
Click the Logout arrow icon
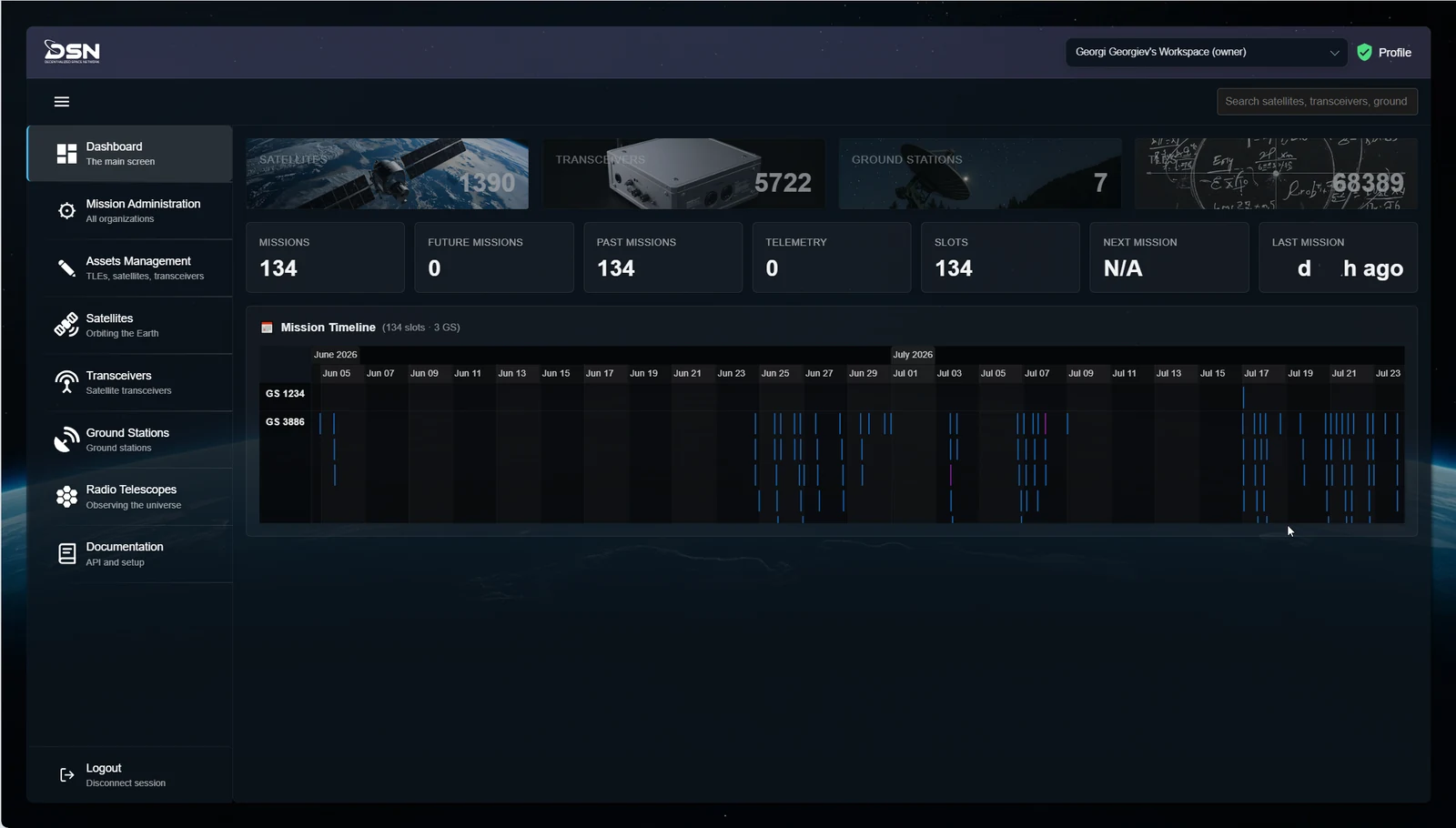pyautogui.click(x=66, y=775)
